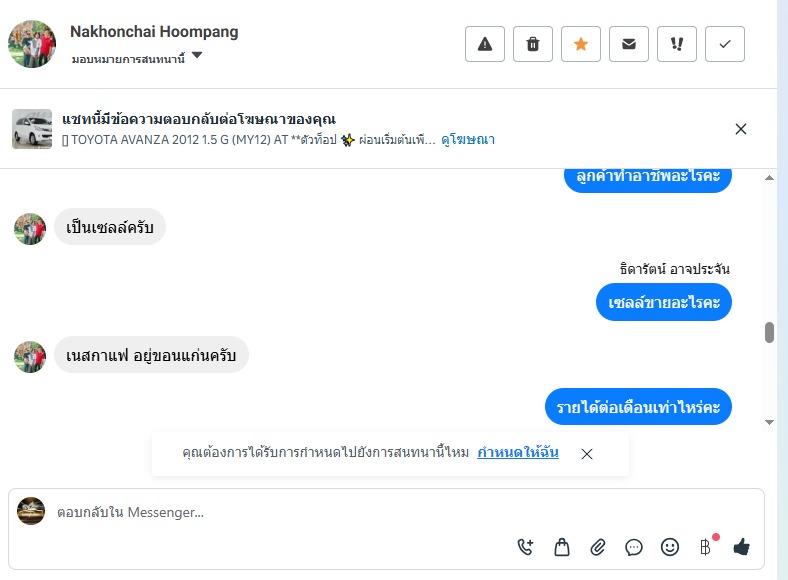
Task: Click the กำหนดให้ฉัน link
Action: (x=517, y=453)
